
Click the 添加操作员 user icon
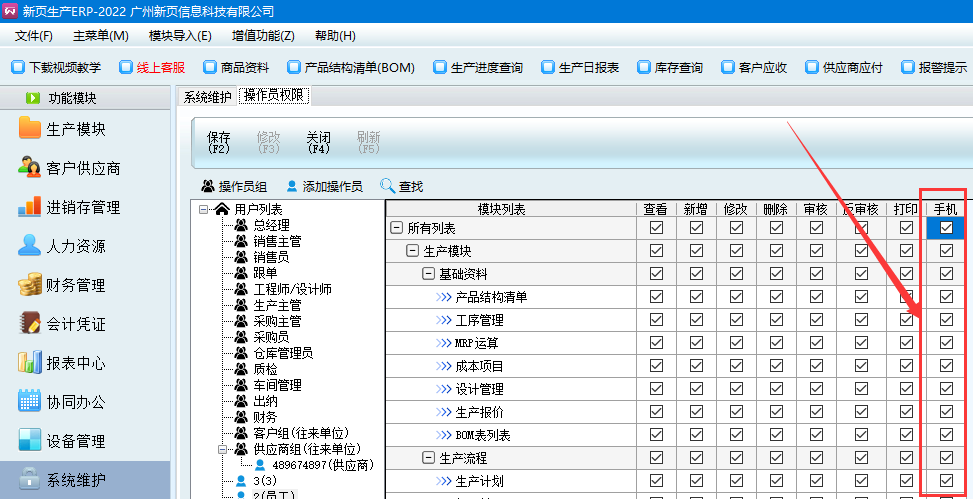point(292,186)
